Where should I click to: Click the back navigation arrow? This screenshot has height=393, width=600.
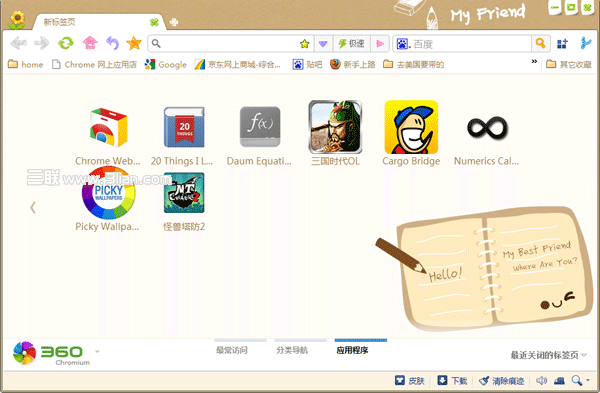[x=18, y=43]
